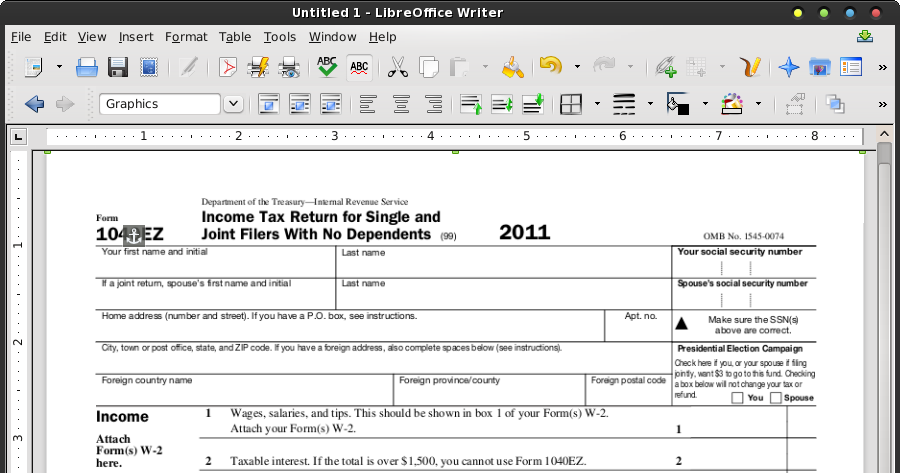Run Spelling and Grammar check
Image resolution: width=900 pixels, height=473 pixels.
(327, 67)
